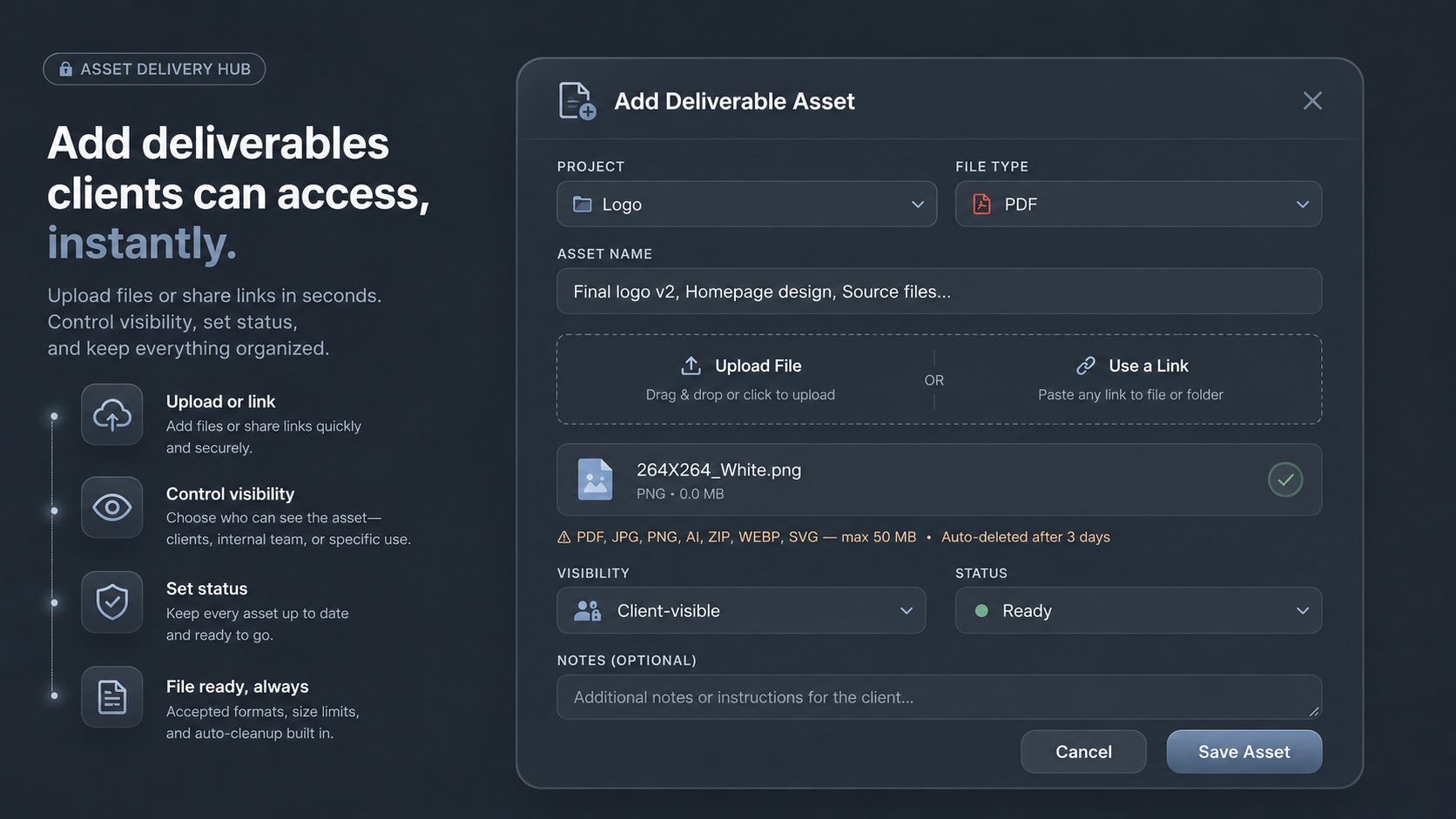1456x819 pixels.
Task: Click the cloud upload feature icon
Action: tap(112, 414)
